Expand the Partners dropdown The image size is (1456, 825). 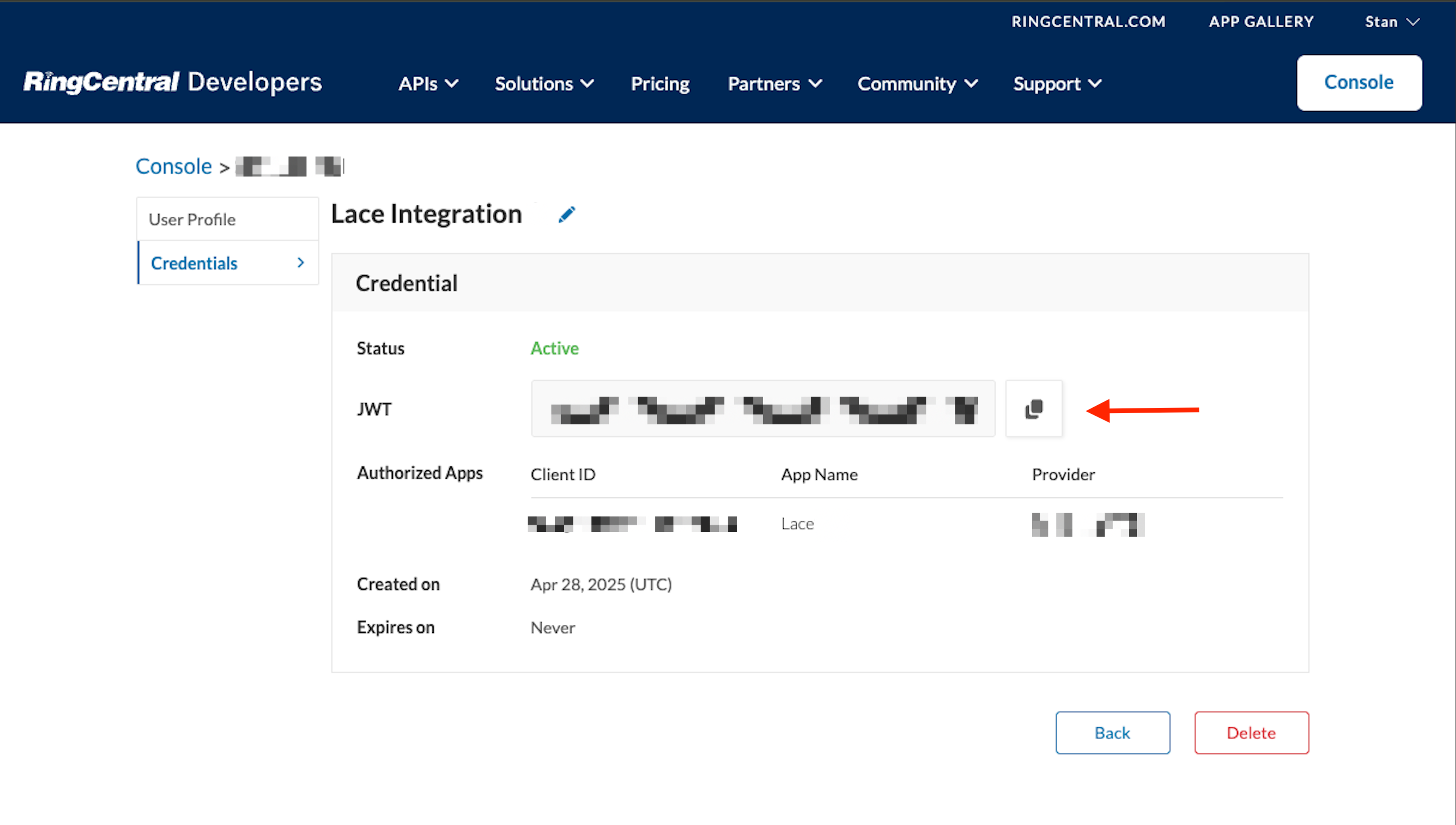[775, 84]
